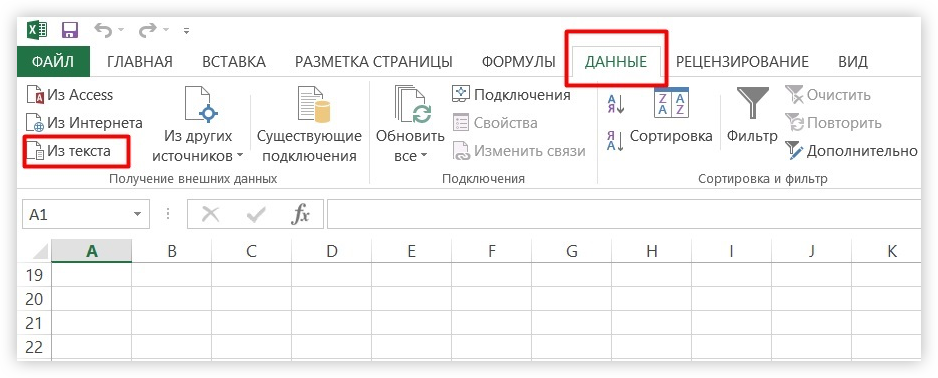The height and width of the screenshot is (378, 938).
Task: Click the Save floppy disk icon
Action: tap(71, 30)
